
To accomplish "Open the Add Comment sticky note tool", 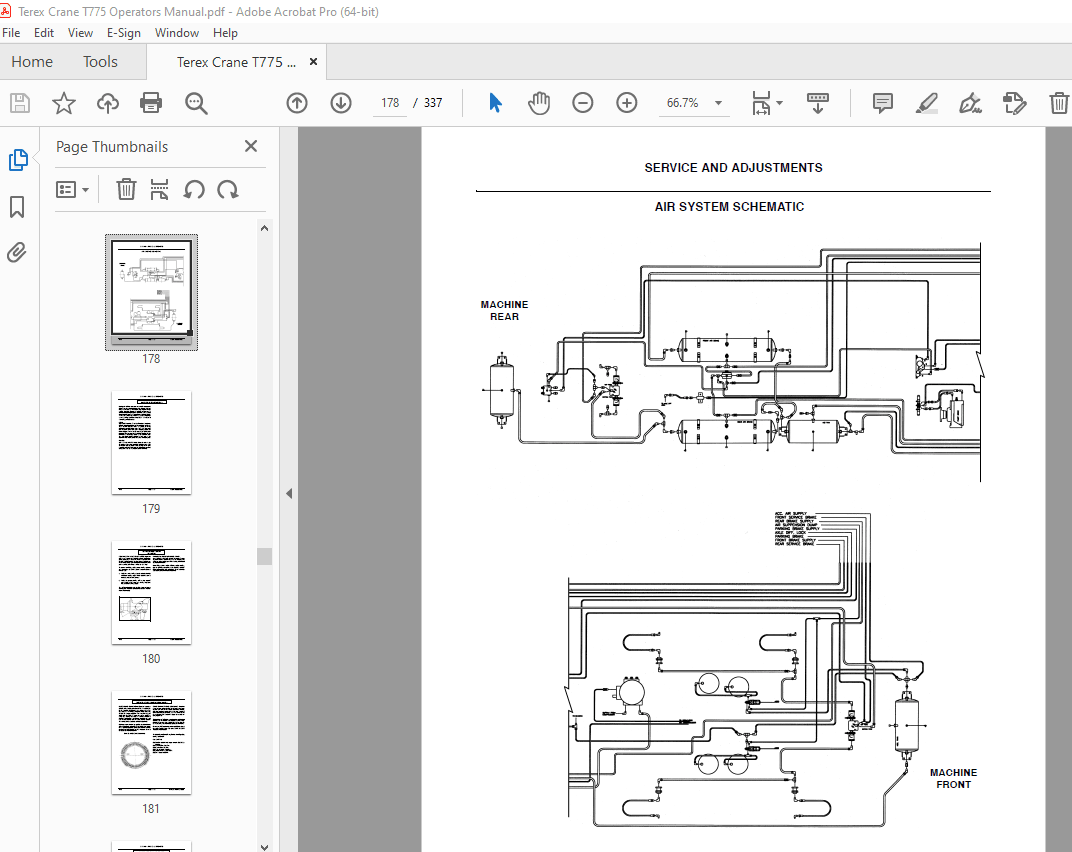I will tap(882, 102).
